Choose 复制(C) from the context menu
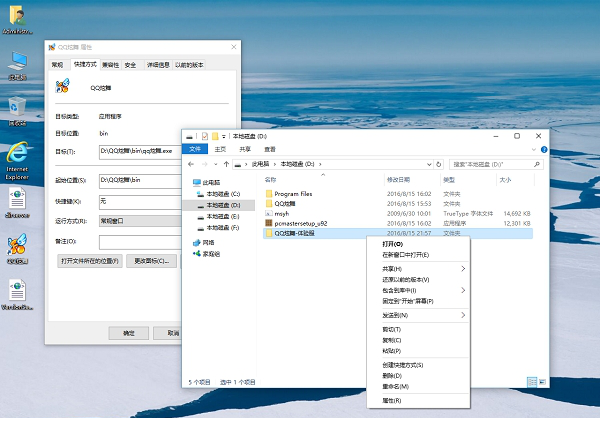Image resolution: width=600 pixels, height=434 pixels. pos(418,340)
